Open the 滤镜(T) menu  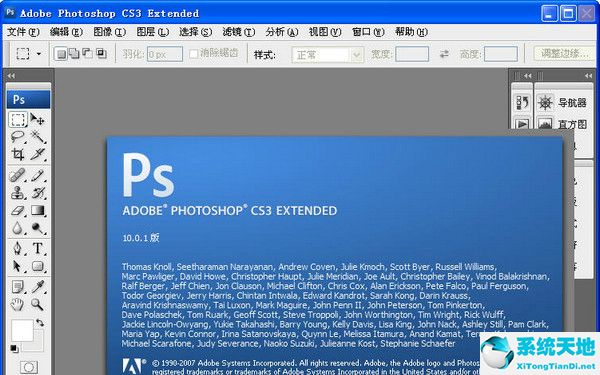pos(239,32)
